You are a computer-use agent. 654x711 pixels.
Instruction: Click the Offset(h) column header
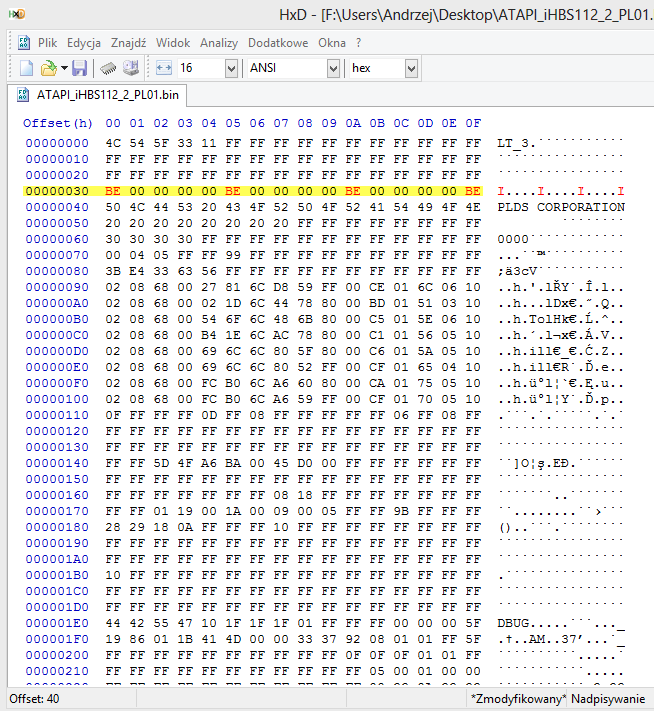[58, 123]
